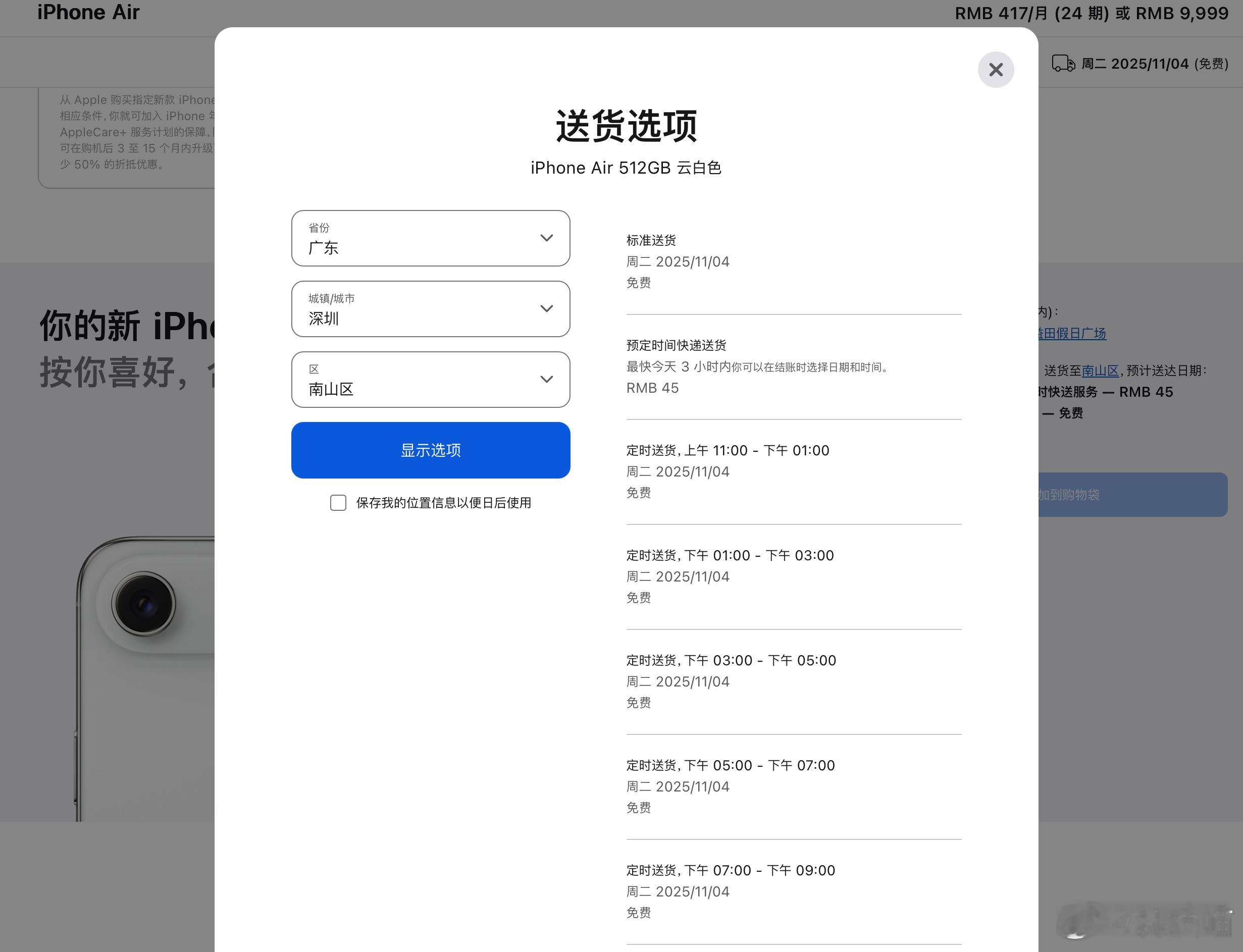Click the delivery truck icon
This screenshot has height=952, width=1243.
click(x=1063, y=64)
